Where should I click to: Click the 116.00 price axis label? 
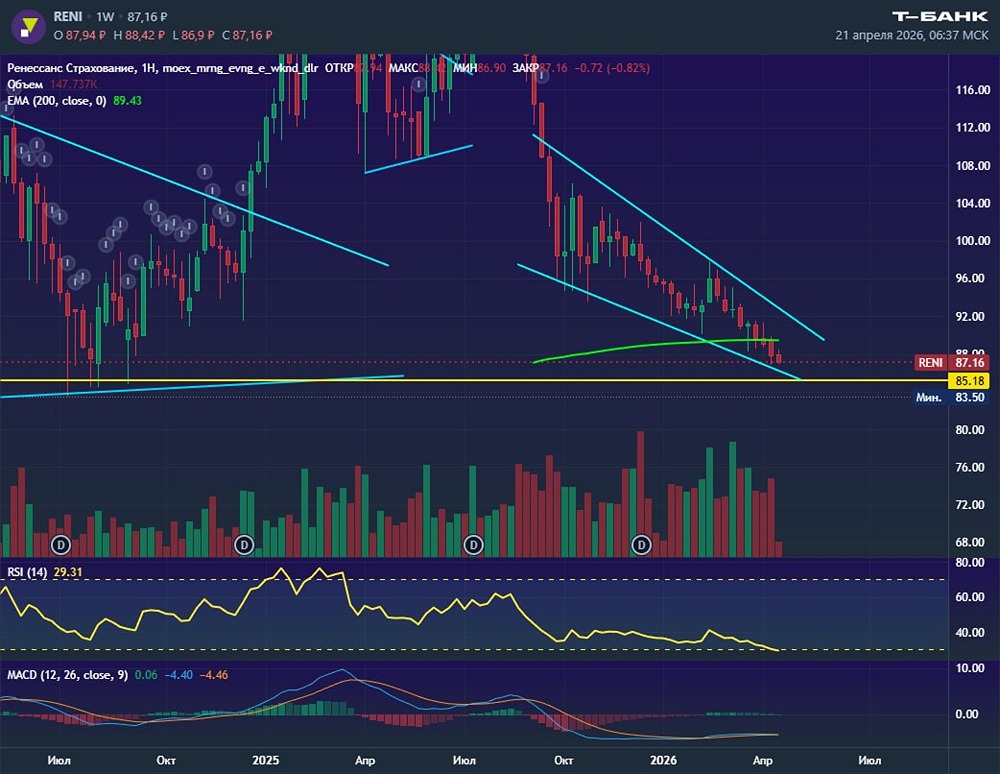973,90
